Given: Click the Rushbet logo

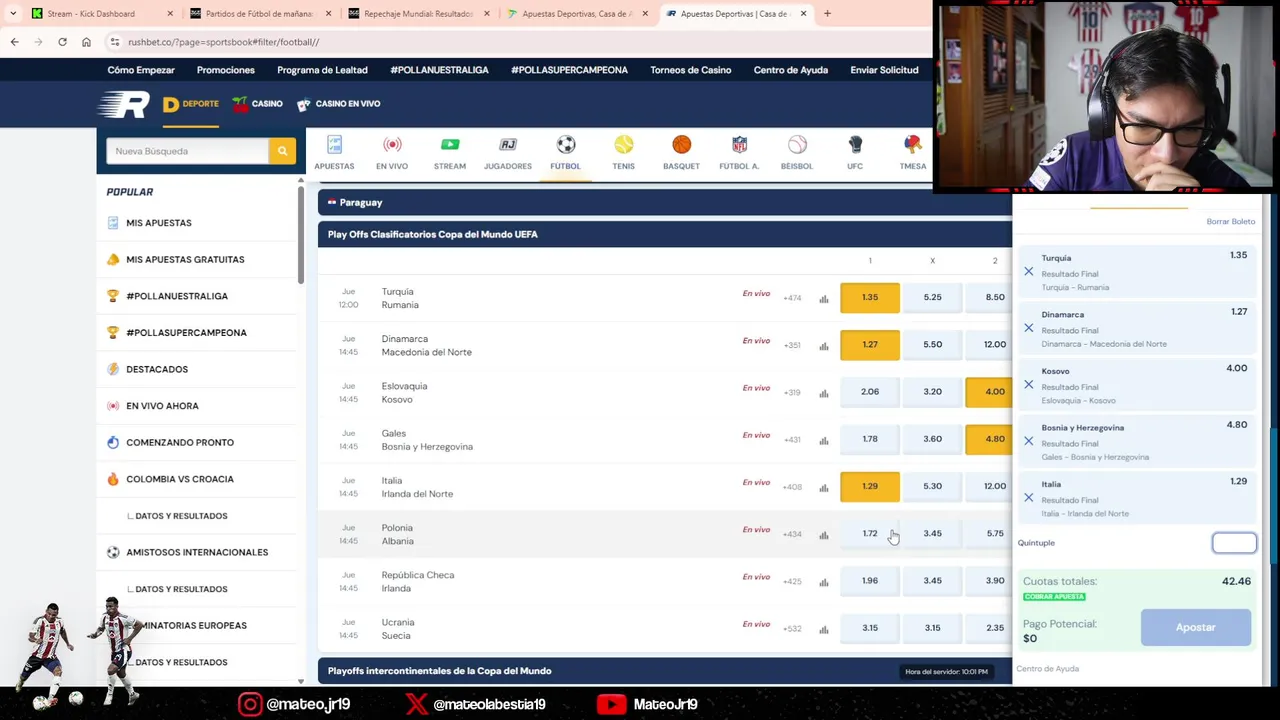Looking at the screenshot, I should pyautogui.click(x=123, y=104).
